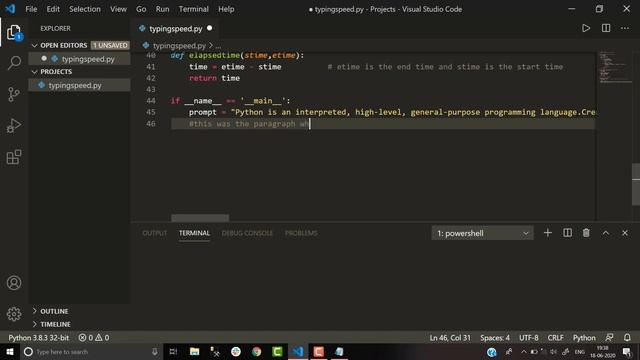Open File Explorer from the taskbar
The image size is (640, 360).
(194, 351)
